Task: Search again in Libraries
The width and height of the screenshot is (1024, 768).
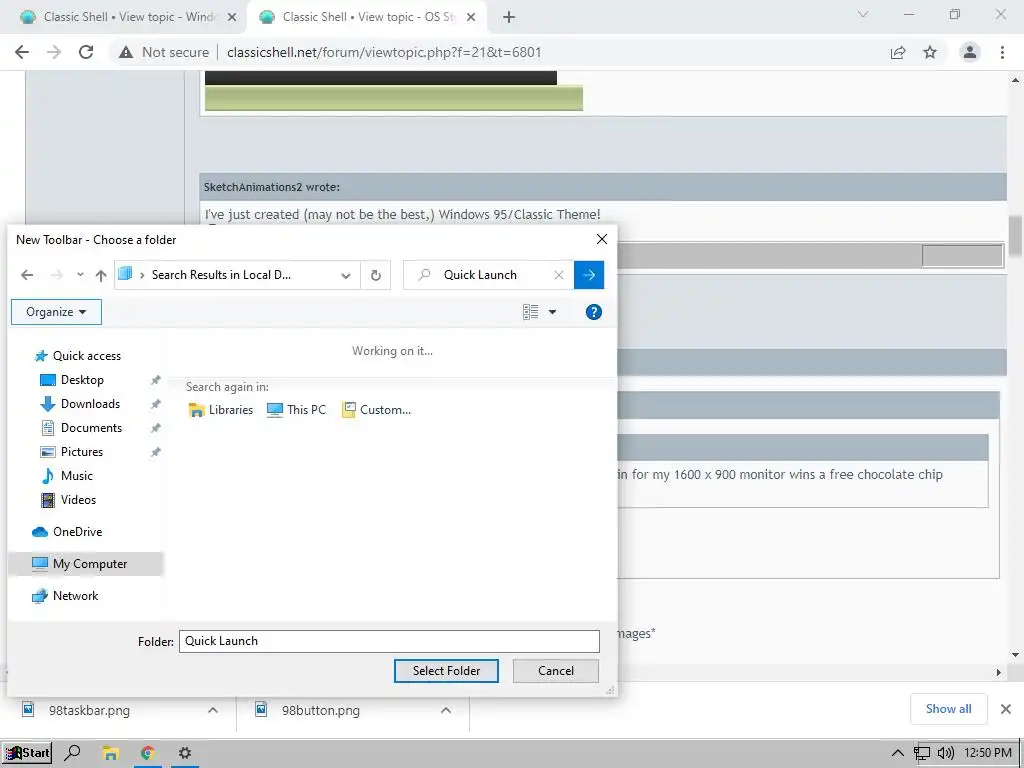Action: (221, 410)
